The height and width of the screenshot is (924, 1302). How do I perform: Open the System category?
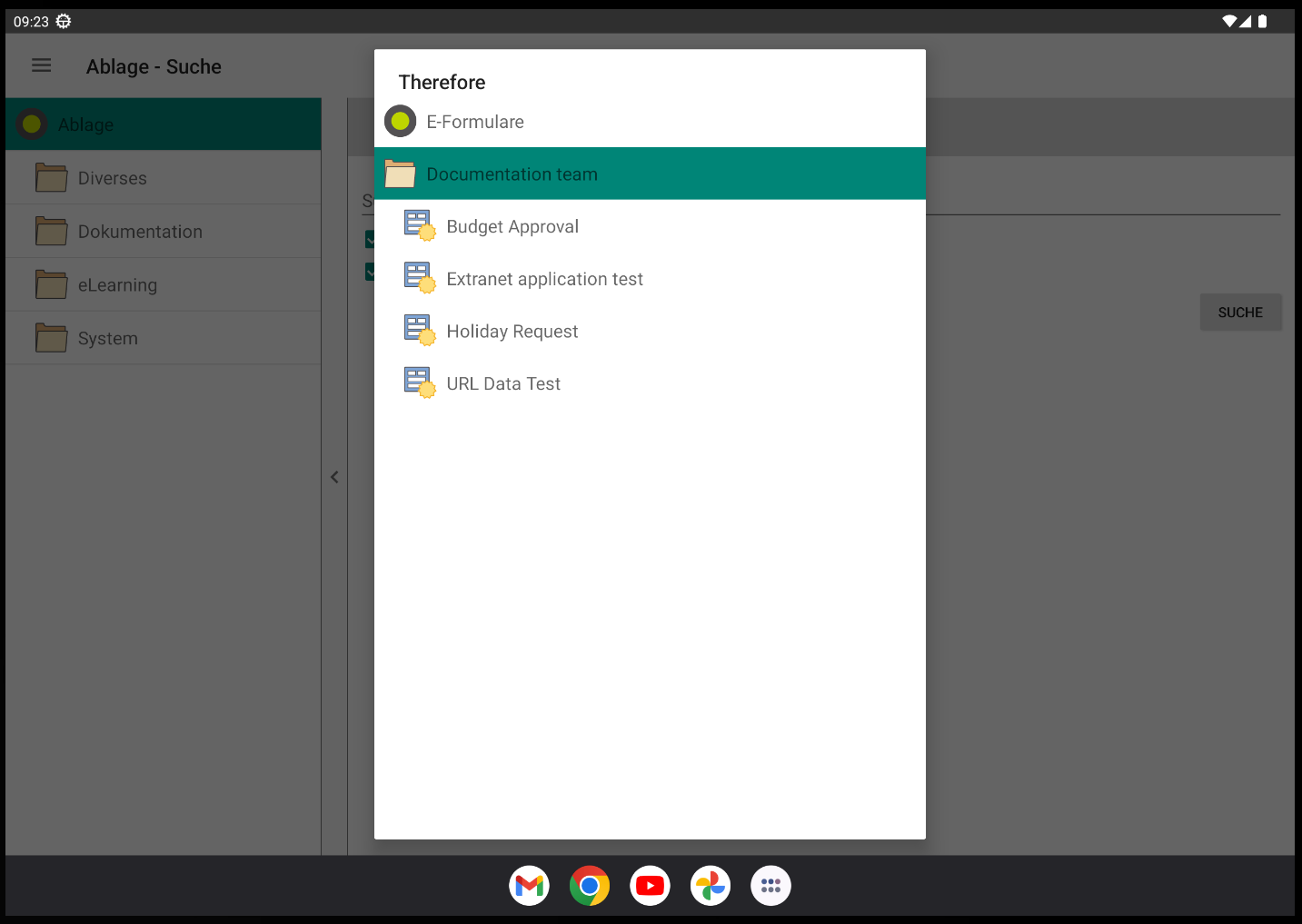tap(164, 338)
